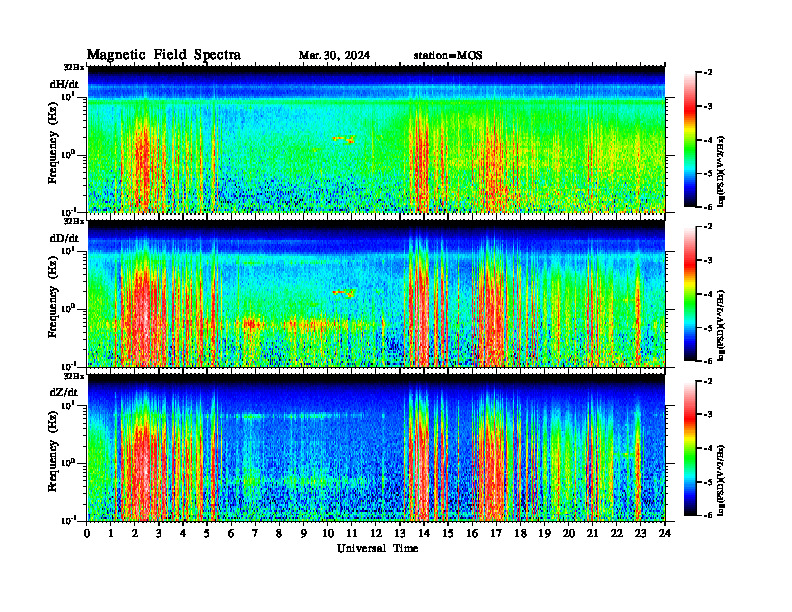
Task: Click the dH/dt panel label
Action: coord(64,84)
